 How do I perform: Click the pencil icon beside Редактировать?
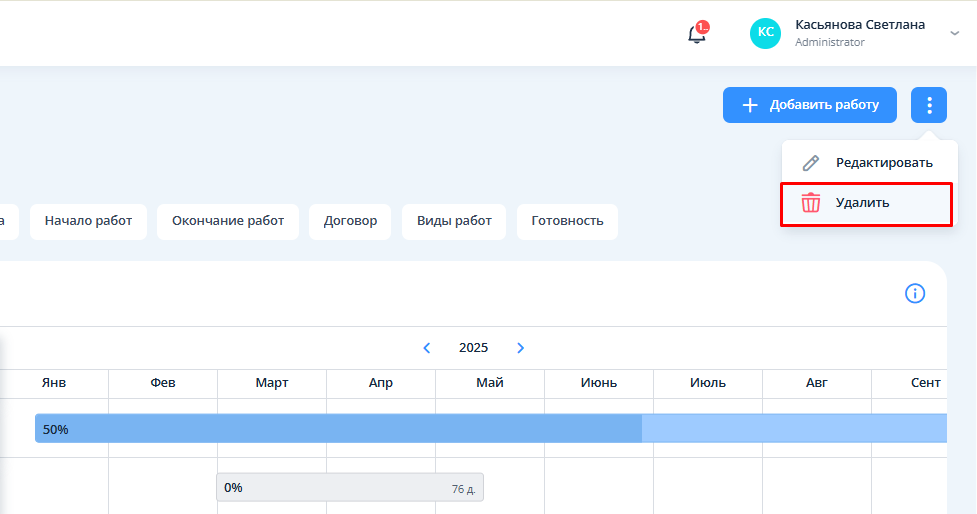point(811,163)
